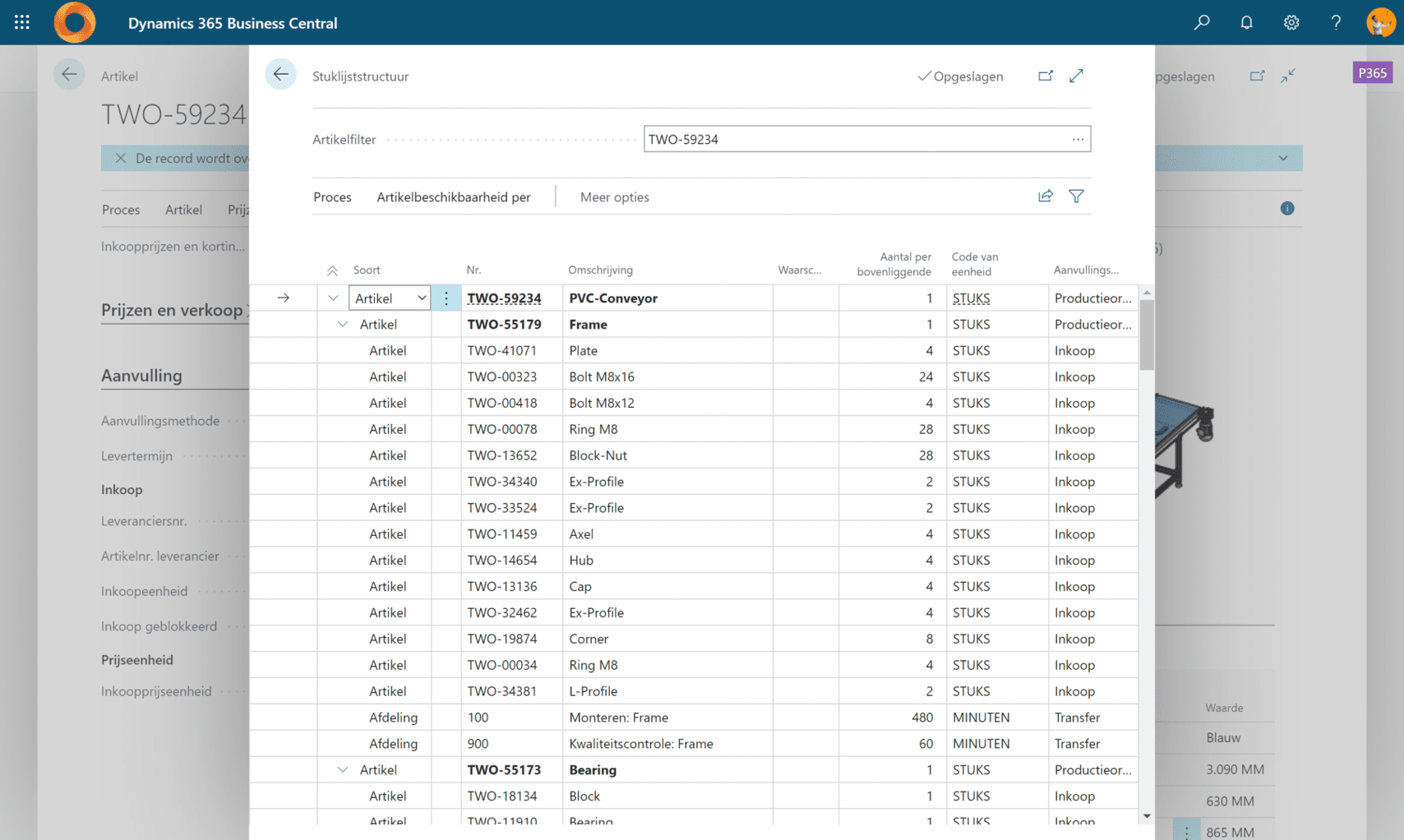Viewport: 1404px width, 840px height.
Task: Collapse the Artikel page width
Action: pyautogui.click(x=1288, y=76)
